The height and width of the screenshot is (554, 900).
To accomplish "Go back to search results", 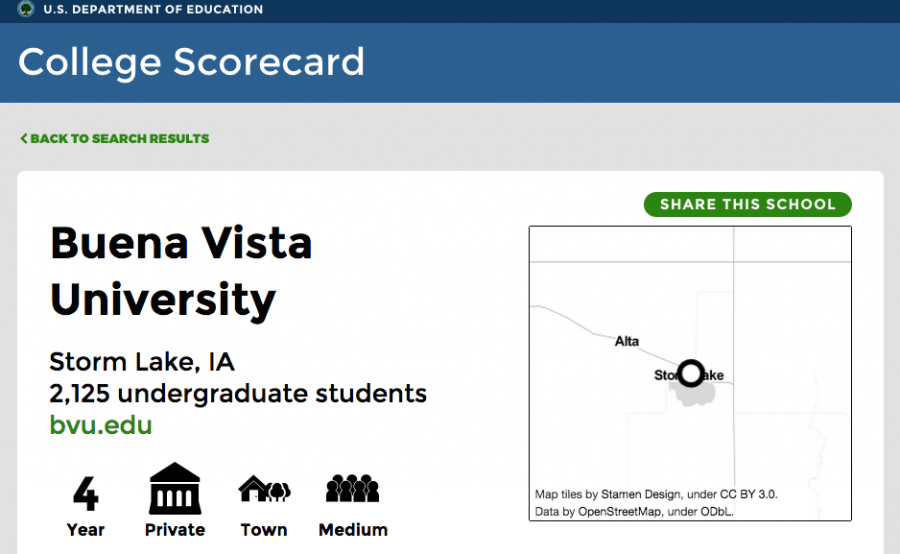I will pos(115,138).
